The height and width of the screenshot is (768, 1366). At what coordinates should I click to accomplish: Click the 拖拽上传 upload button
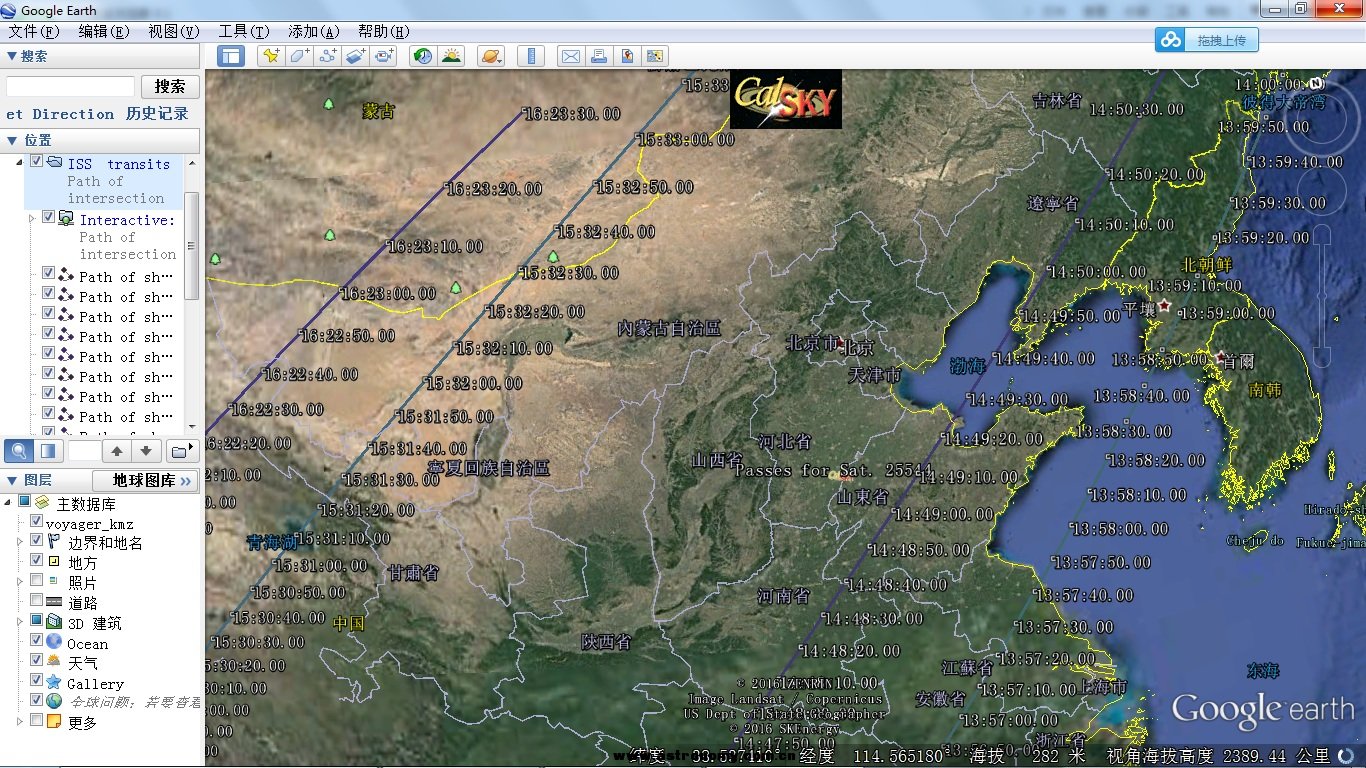pyautogui.click(x=1221, y=41)
